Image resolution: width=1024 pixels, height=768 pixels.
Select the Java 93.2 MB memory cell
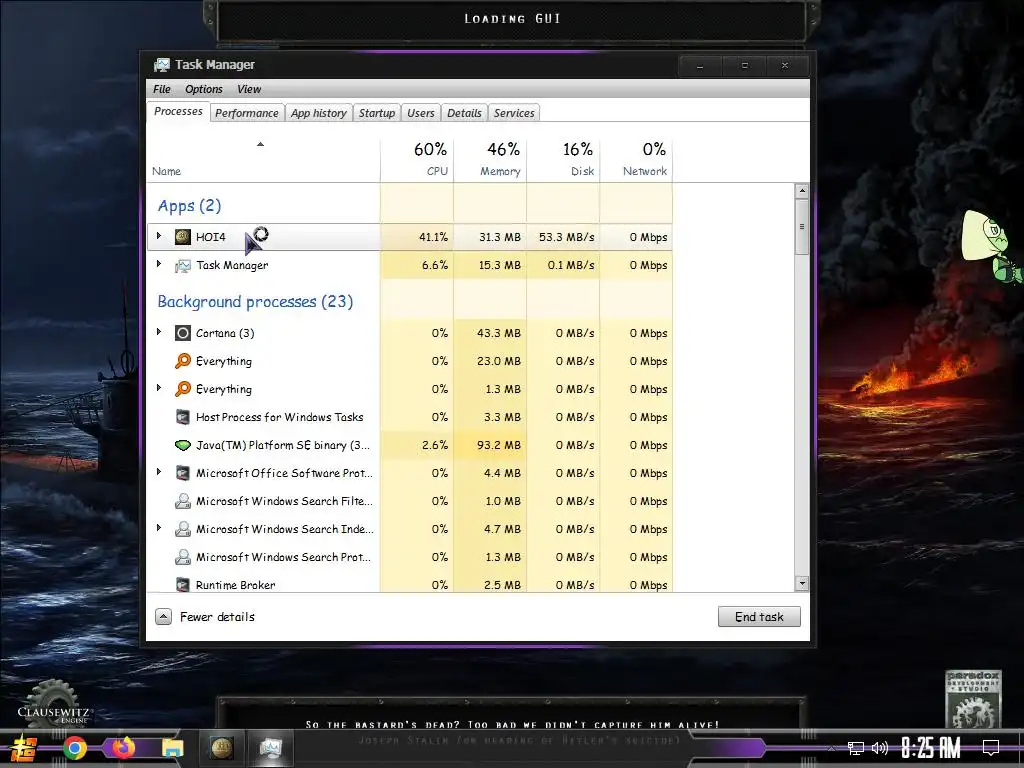click(490, 445)
